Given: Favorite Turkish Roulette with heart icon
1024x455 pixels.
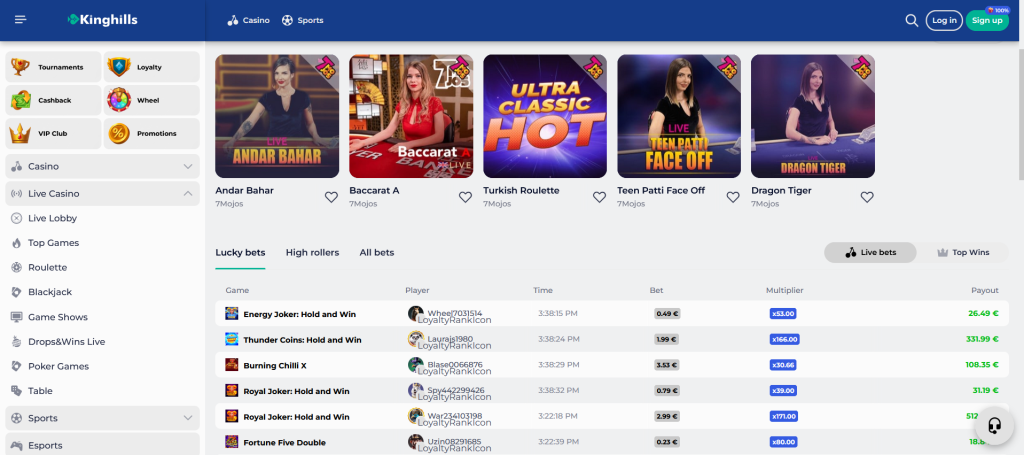Looking at the screenshot, I should click(x=600, y=197).
